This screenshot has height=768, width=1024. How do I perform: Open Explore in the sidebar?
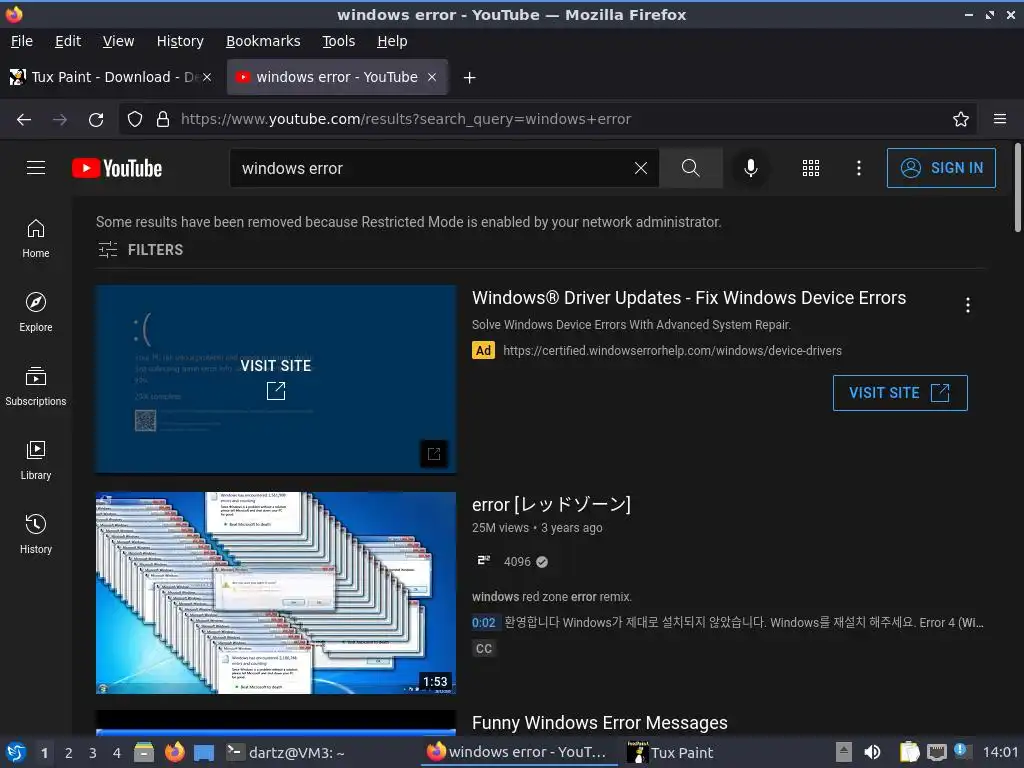coord(36,313)
